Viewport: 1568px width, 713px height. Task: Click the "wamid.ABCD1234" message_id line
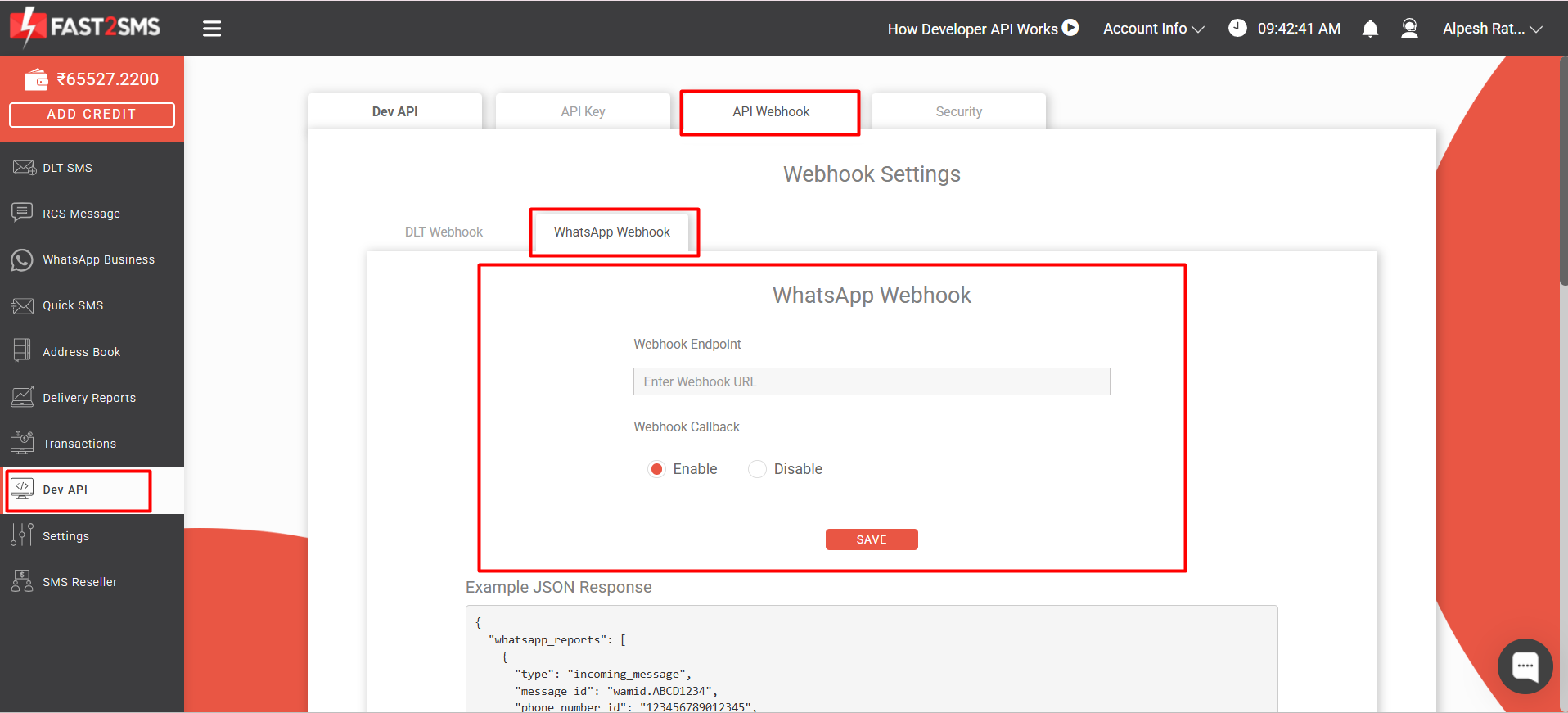point(616,691)
